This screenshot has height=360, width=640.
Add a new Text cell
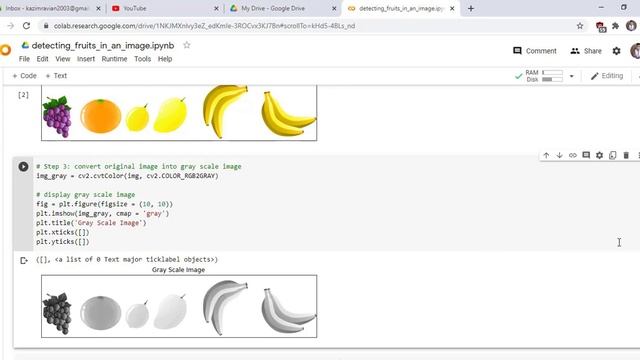coord(56,76)
